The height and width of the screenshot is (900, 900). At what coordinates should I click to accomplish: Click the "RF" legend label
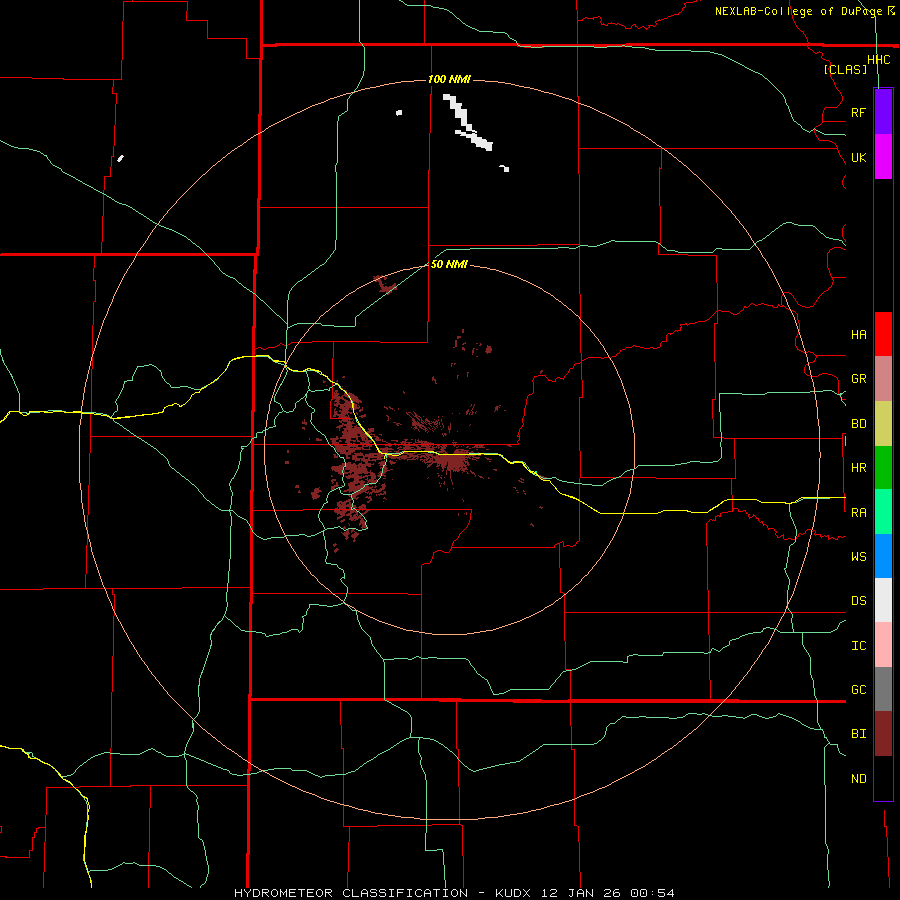858,112
